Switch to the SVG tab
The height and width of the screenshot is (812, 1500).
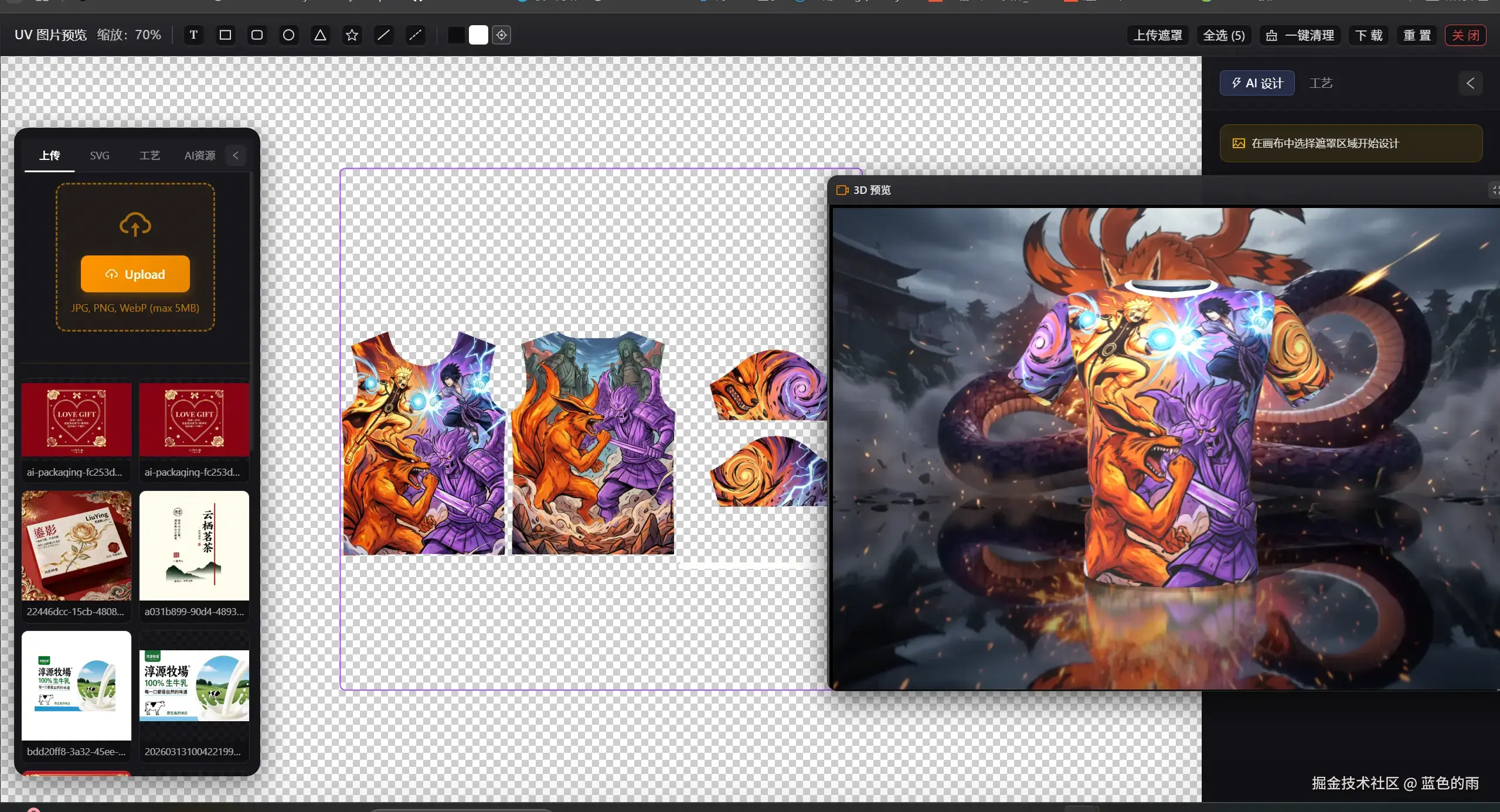tap(100, 155)
